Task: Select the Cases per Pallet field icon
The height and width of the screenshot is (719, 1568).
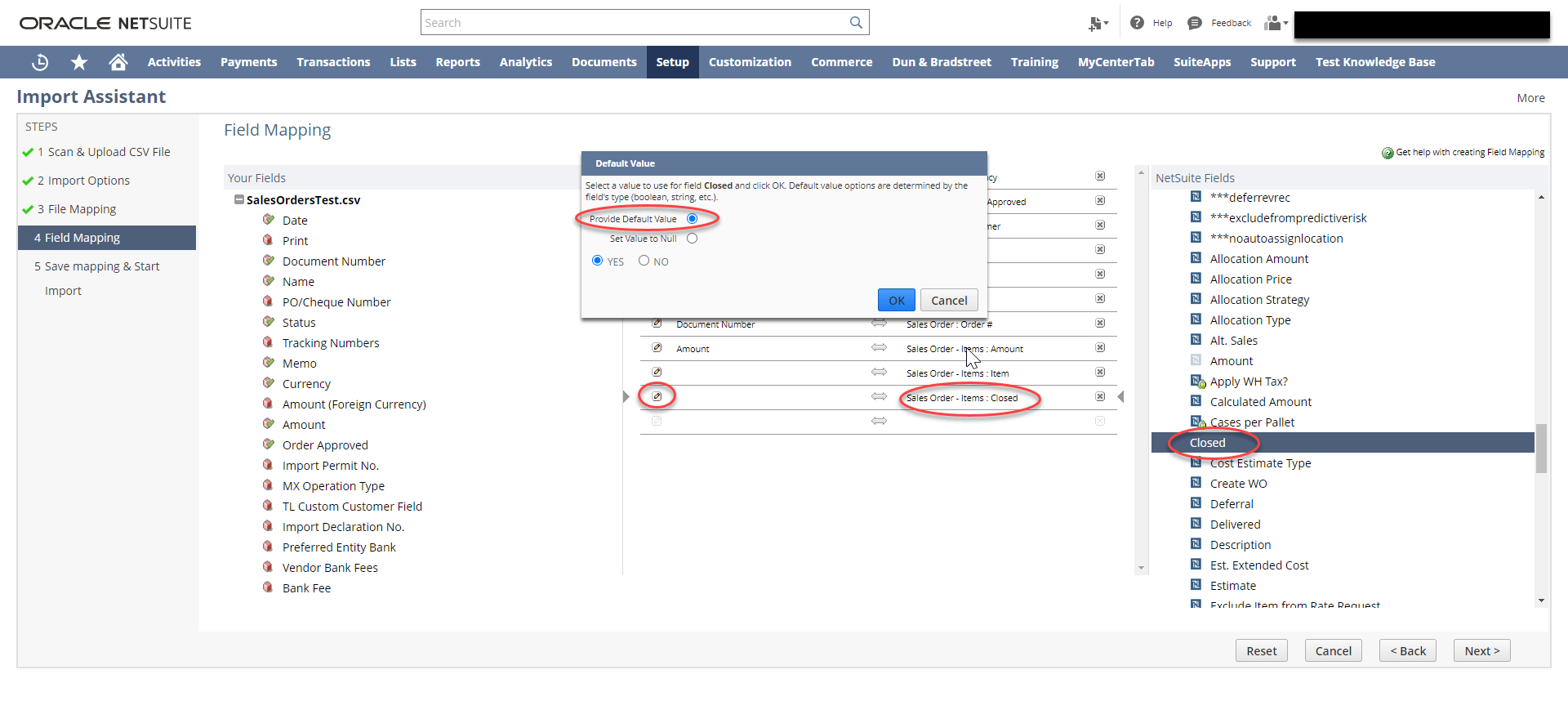Action: point(1197,422)
